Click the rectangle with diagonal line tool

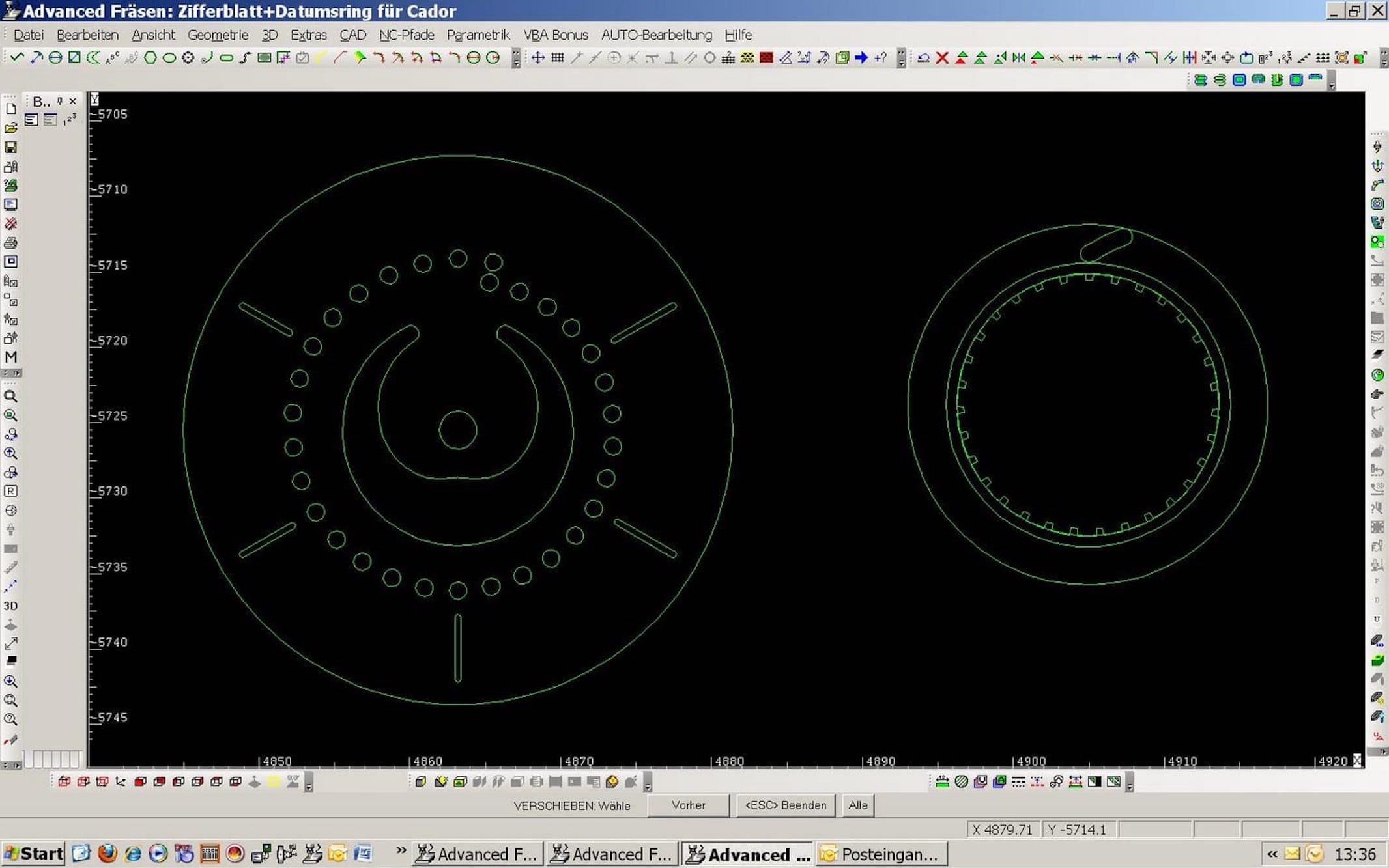pyautogui.click(x=74, y=57)
